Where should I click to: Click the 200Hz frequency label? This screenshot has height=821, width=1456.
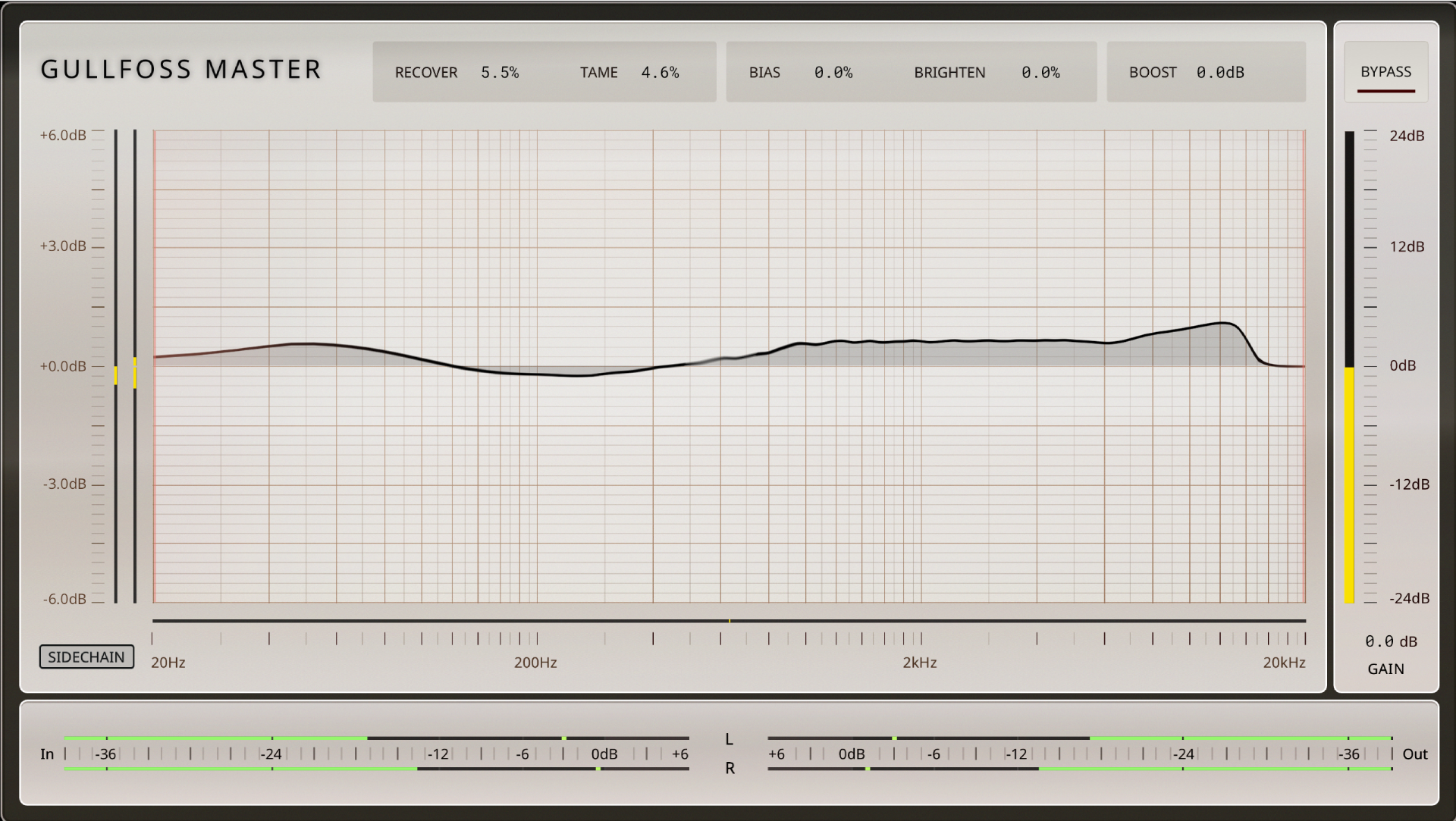click(535, 663)
